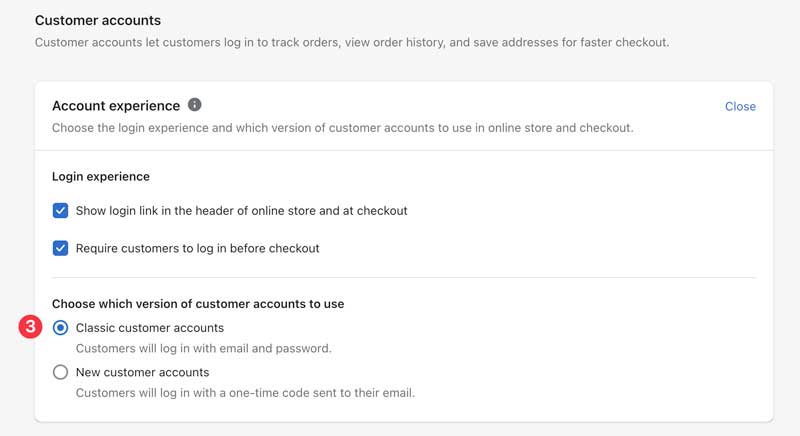Select the Classic customer accounts radio button
Viewport: 800px width, 436px height.
[x=60, y=328]
